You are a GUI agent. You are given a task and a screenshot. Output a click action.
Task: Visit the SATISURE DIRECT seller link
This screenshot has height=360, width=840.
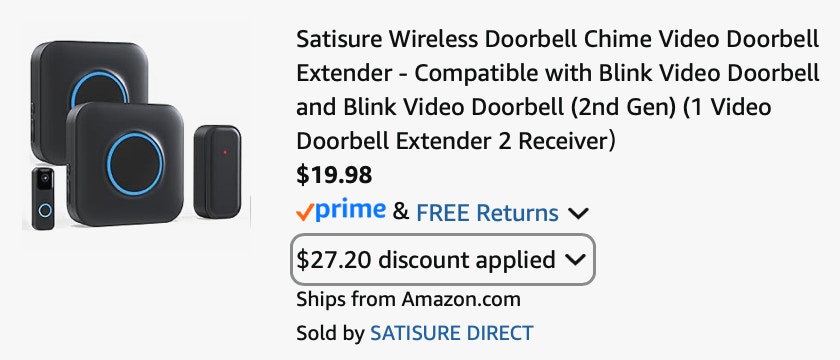pyautogui.click(x=452, y=333)
